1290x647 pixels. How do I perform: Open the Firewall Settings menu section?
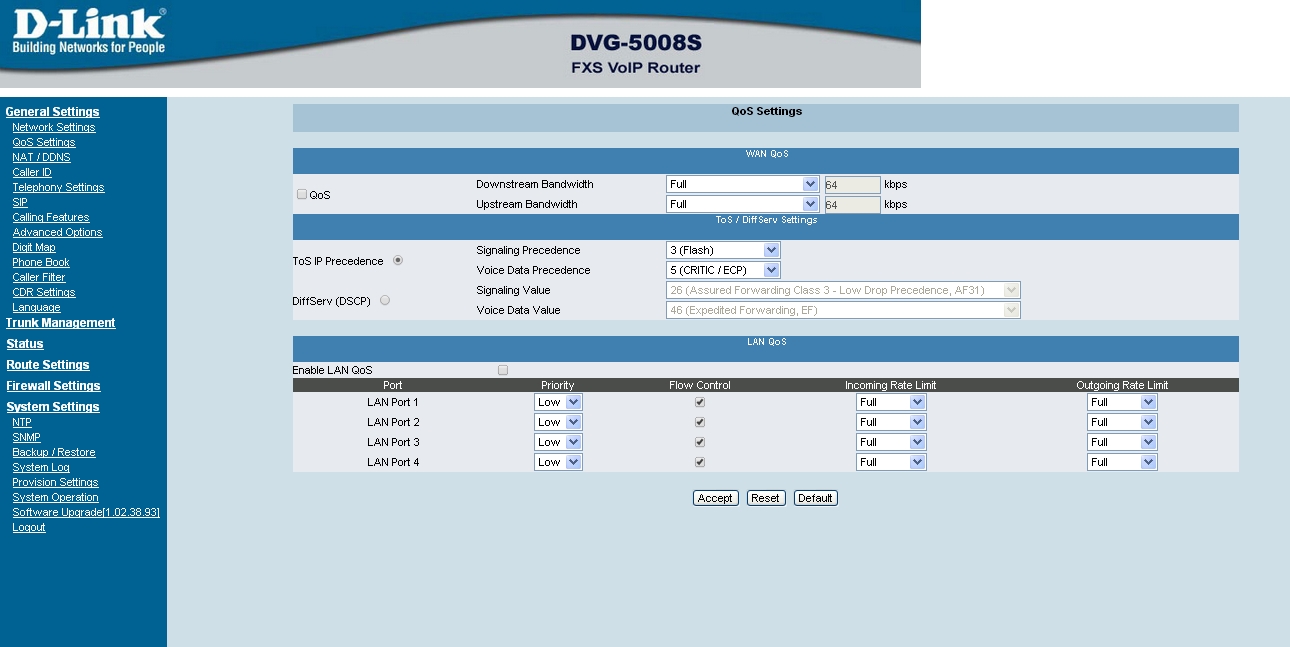point(53,386)
